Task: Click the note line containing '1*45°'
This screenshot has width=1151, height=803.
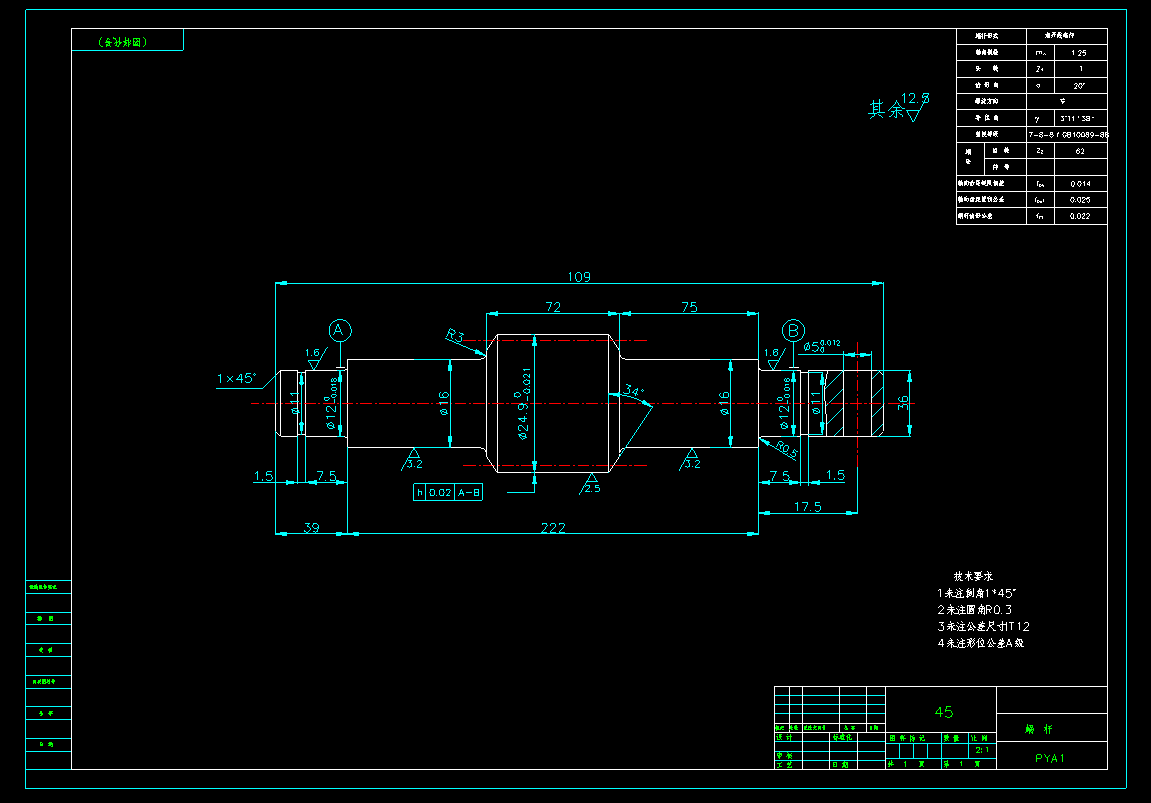Action: click(x=976, y=593)
